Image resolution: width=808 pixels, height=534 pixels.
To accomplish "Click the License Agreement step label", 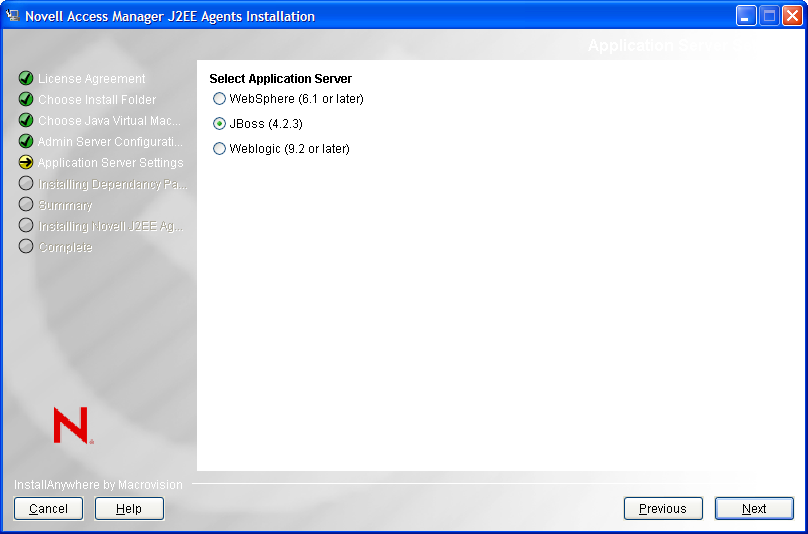I will coord(92,79).
